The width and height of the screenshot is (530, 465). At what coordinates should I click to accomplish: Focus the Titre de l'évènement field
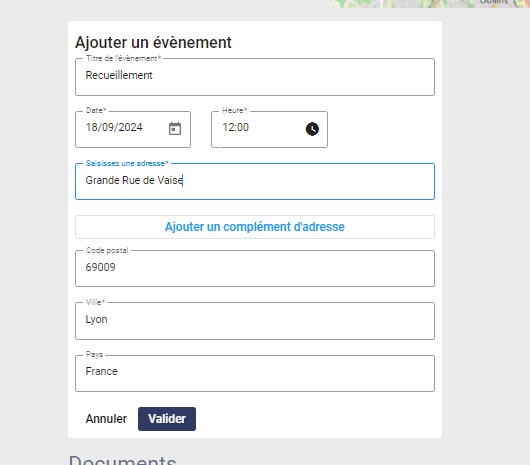click(x=255, y=77)
